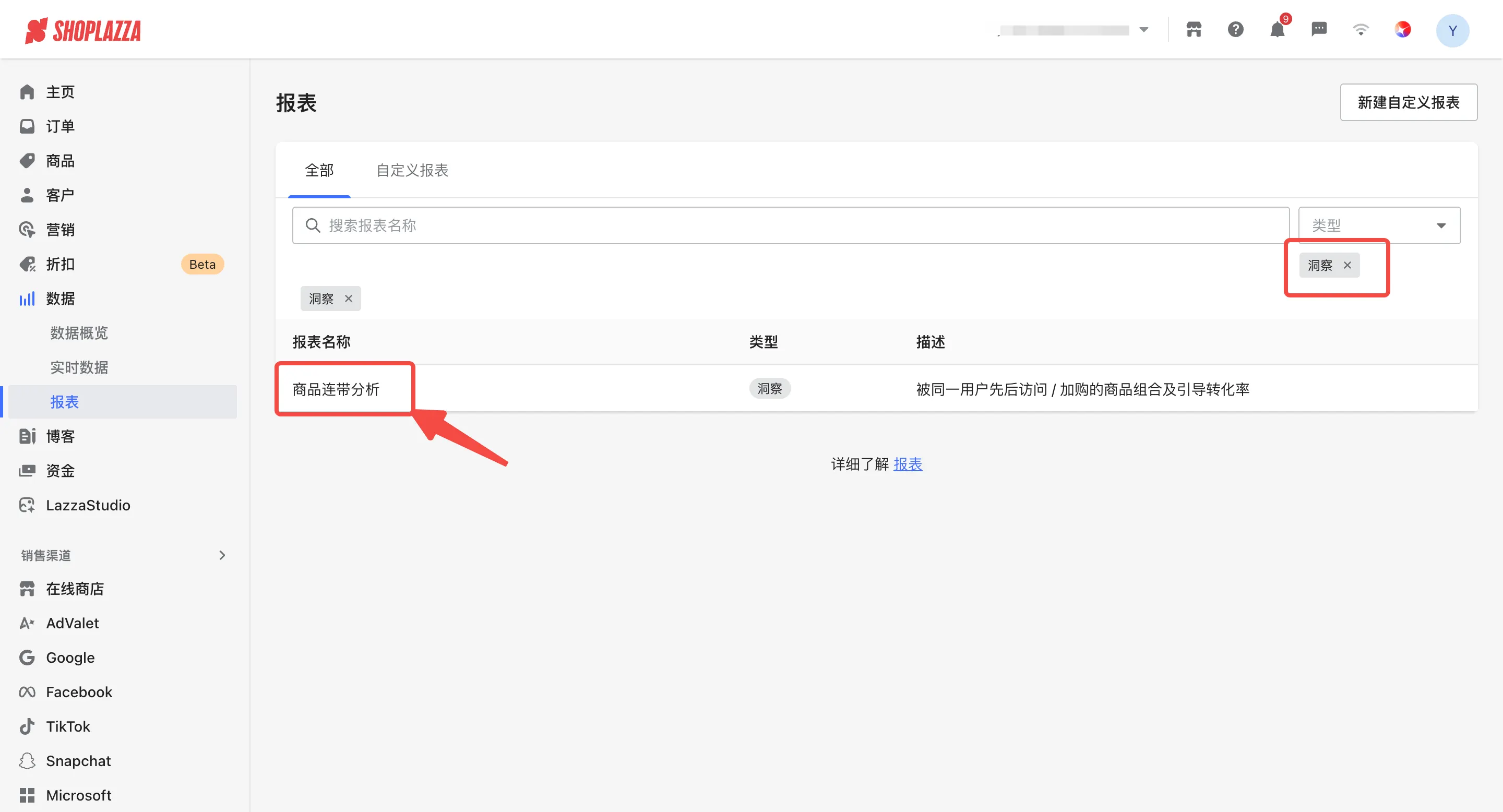Click the Microsoft squares icon
Screen dimensions: 1503x812
(x=27, y=795)
